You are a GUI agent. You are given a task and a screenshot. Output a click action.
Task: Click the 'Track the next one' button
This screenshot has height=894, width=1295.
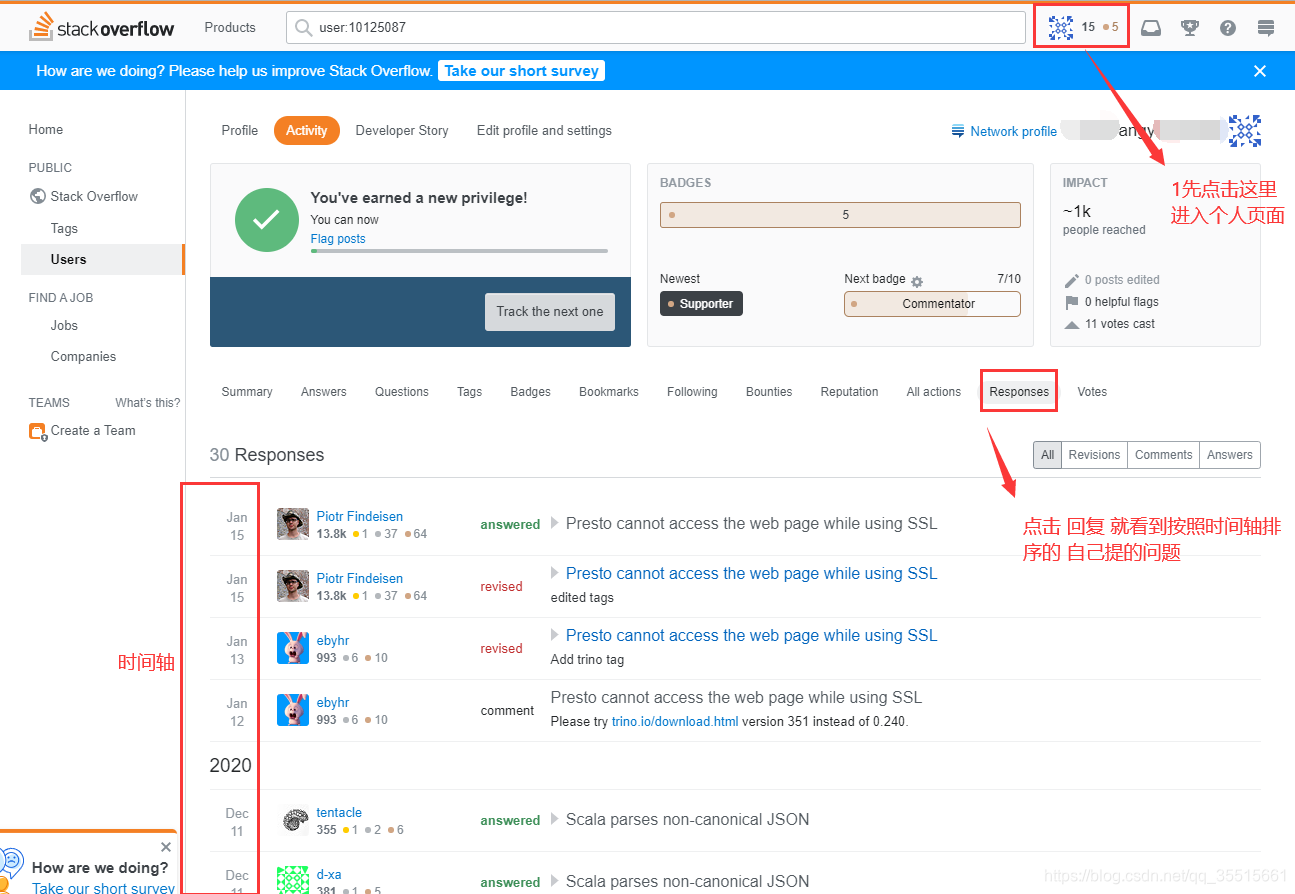pyautogui.click(x=549, y=312)
